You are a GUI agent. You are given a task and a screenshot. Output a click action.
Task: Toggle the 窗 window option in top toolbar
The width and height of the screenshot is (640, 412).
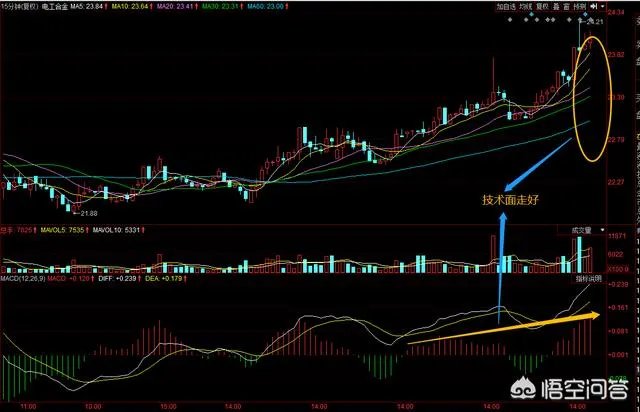566,7
